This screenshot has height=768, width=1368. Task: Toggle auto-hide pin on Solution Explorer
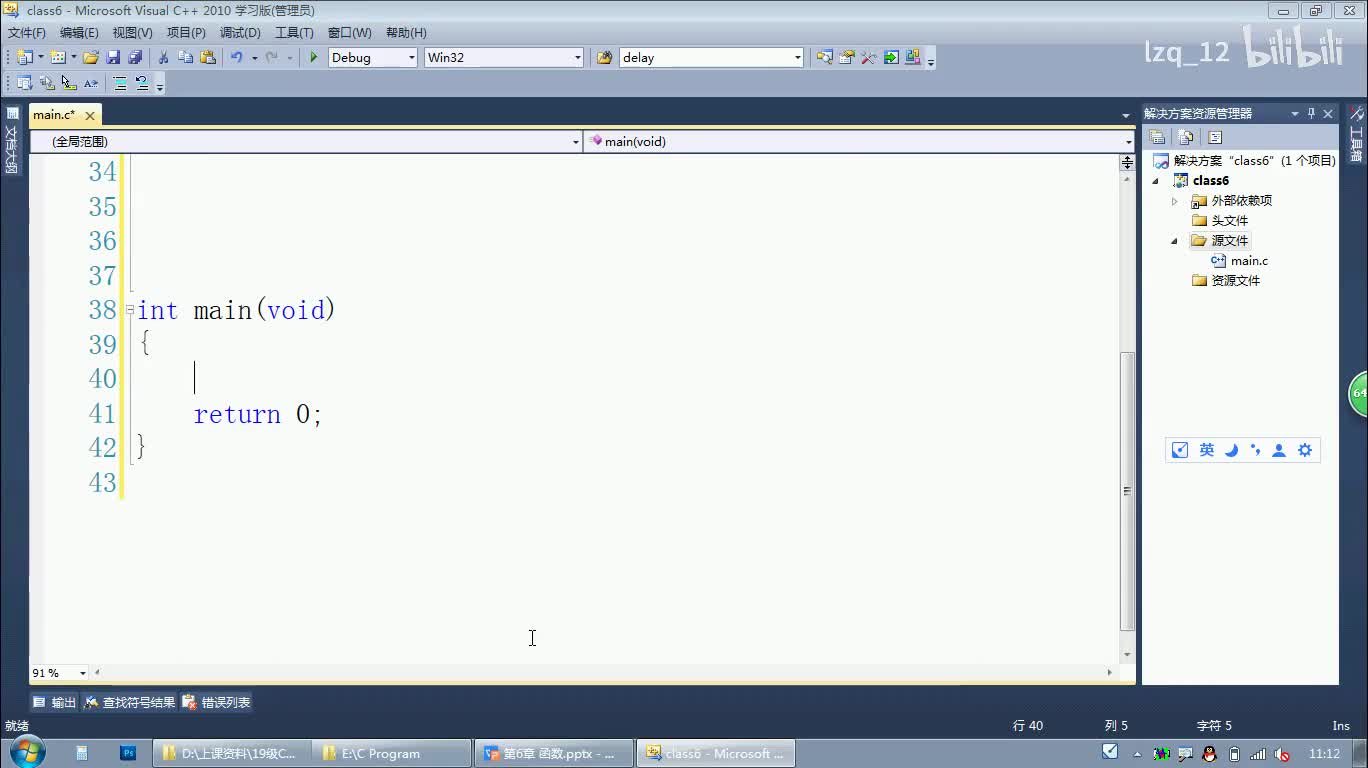click(x=1311, y=114)
